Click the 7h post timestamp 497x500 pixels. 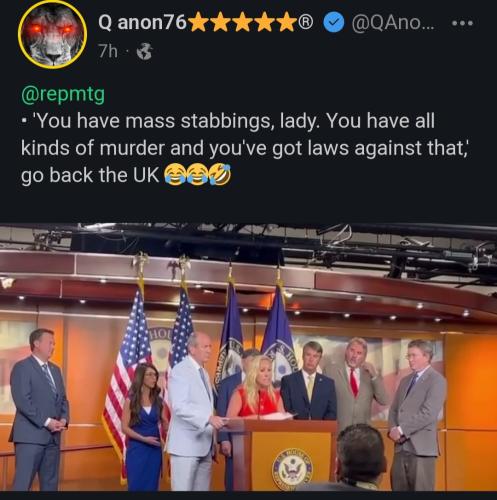pos(108,51)
